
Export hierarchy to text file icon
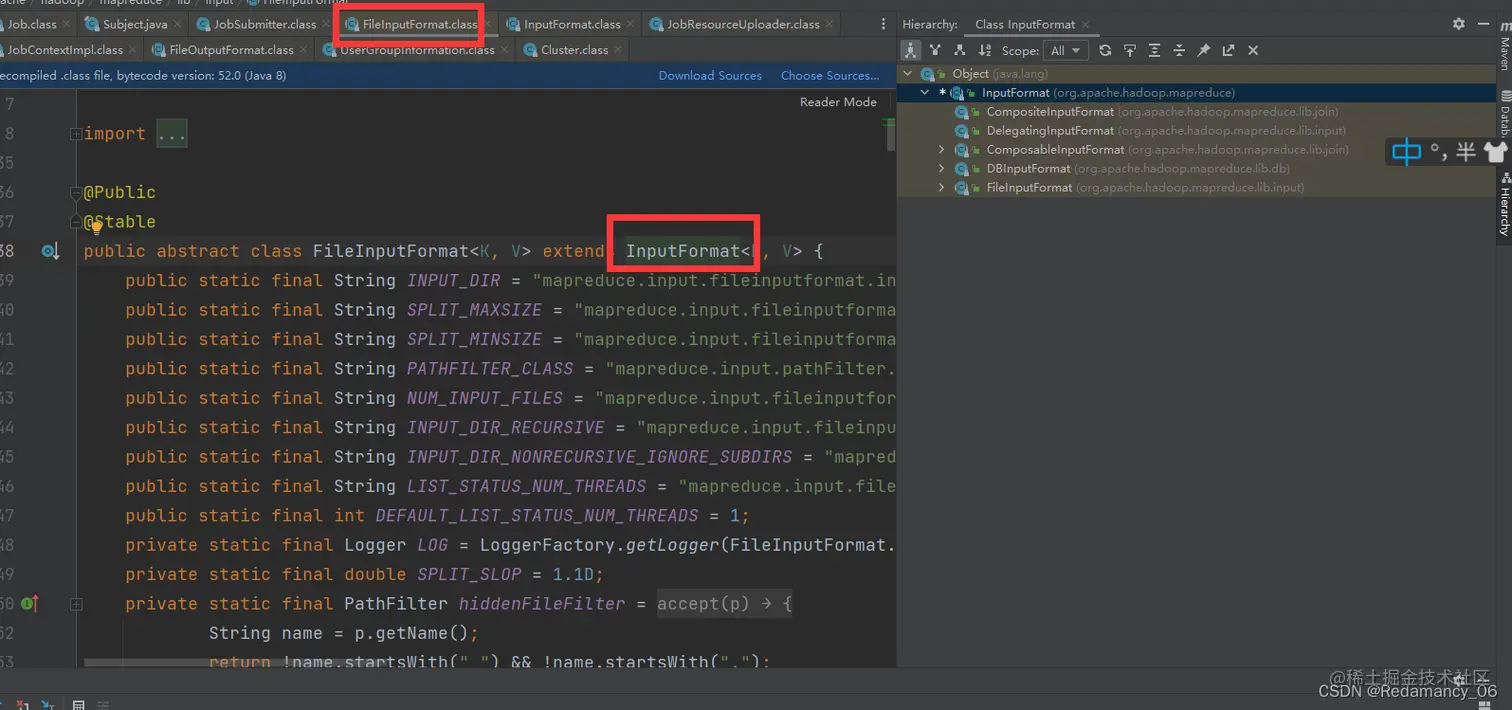(x=1228, y=50)
